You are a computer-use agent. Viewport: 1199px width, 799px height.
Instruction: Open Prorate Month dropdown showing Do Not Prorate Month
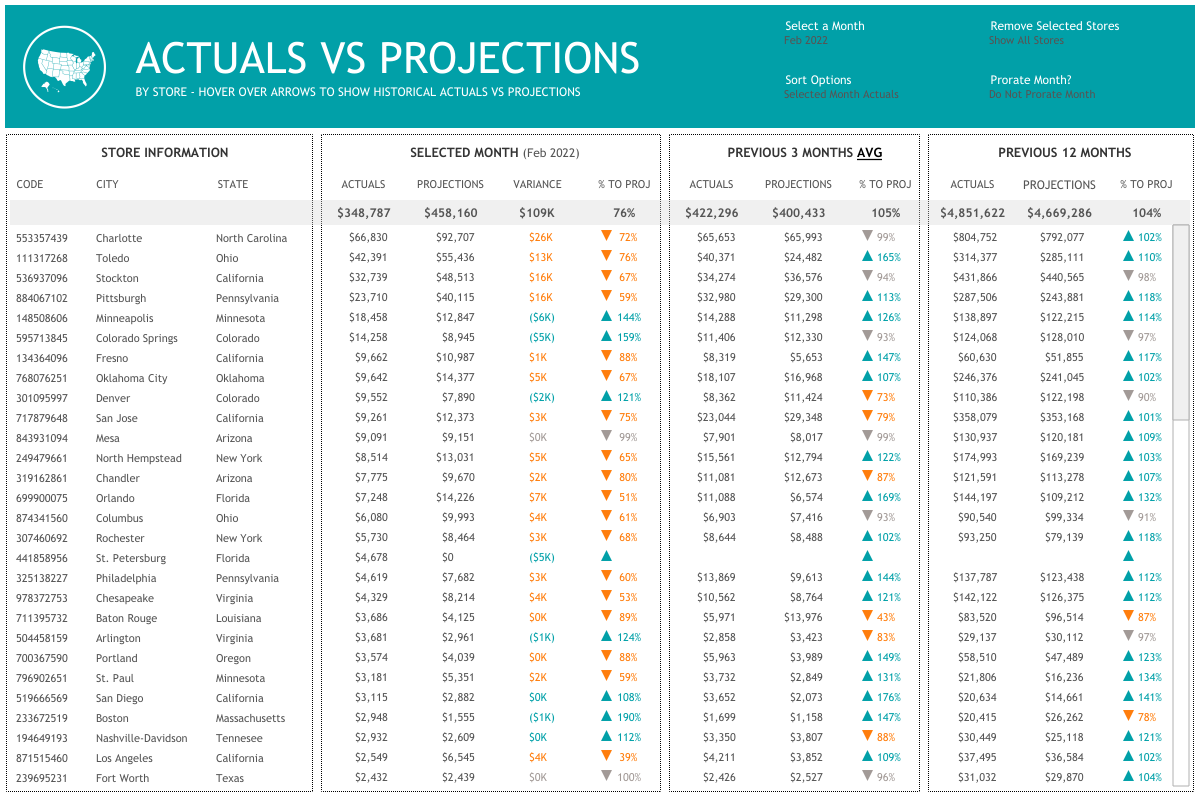(1042, 95)
